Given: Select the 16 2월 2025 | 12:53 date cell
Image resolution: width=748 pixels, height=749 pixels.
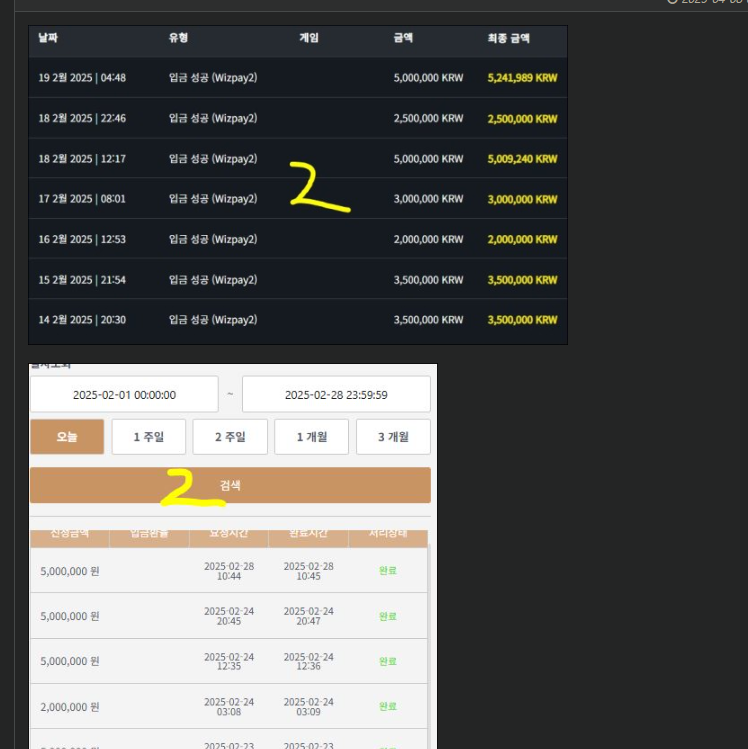Looking at the screenshot, I should click(x=82, y=239).
